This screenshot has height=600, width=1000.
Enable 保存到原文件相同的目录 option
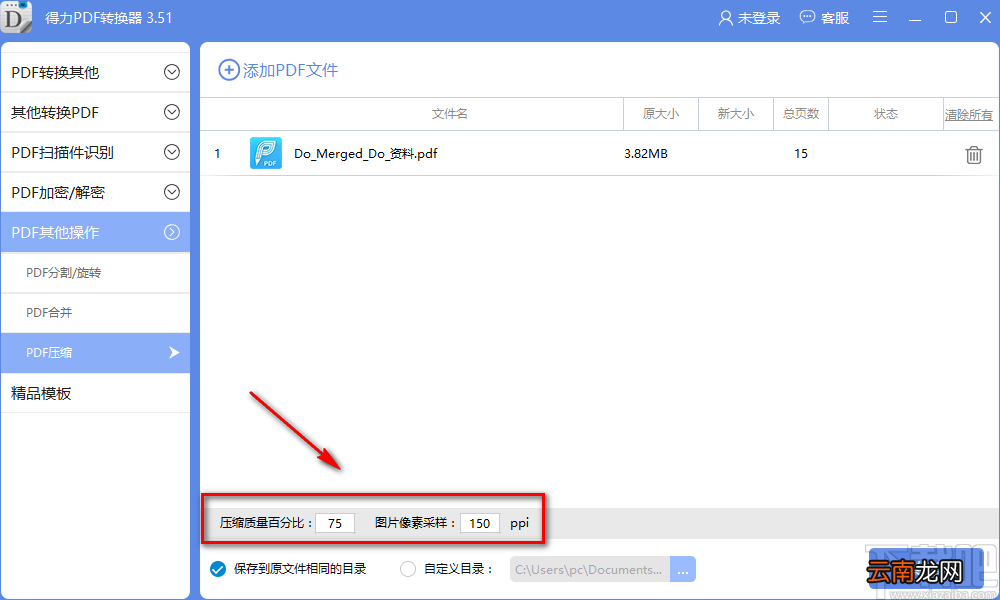218,569
